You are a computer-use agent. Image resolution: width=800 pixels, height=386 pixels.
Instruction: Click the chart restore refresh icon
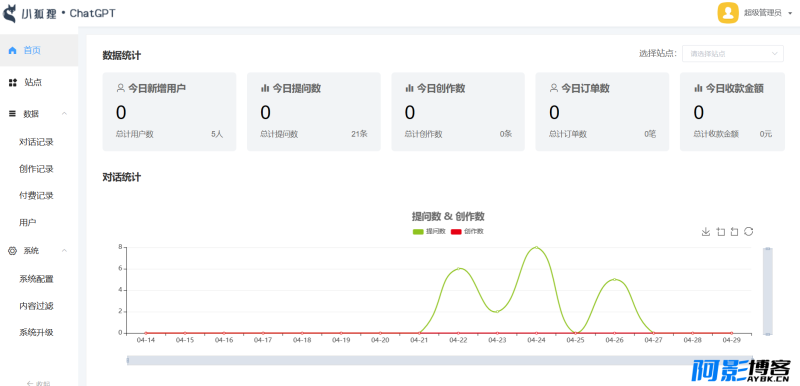(748, 231)
